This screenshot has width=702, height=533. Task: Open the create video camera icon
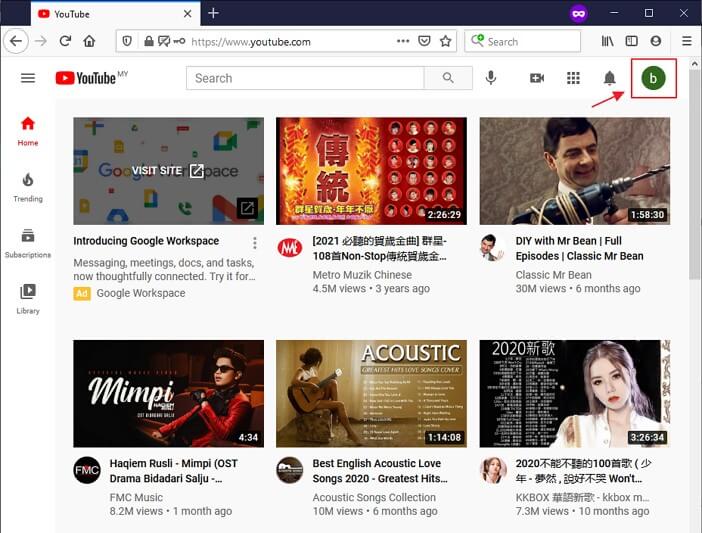(x=537, y=78)
